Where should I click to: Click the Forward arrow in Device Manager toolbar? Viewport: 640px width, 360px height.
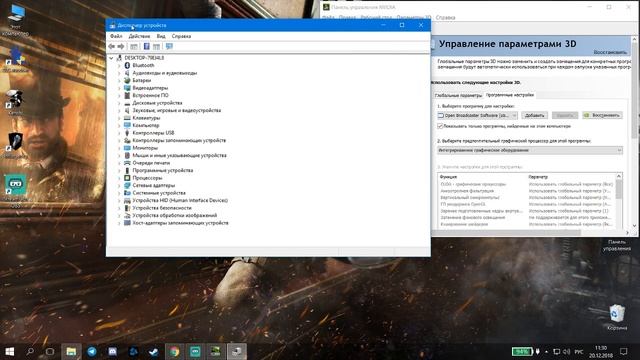pos(121,47)
